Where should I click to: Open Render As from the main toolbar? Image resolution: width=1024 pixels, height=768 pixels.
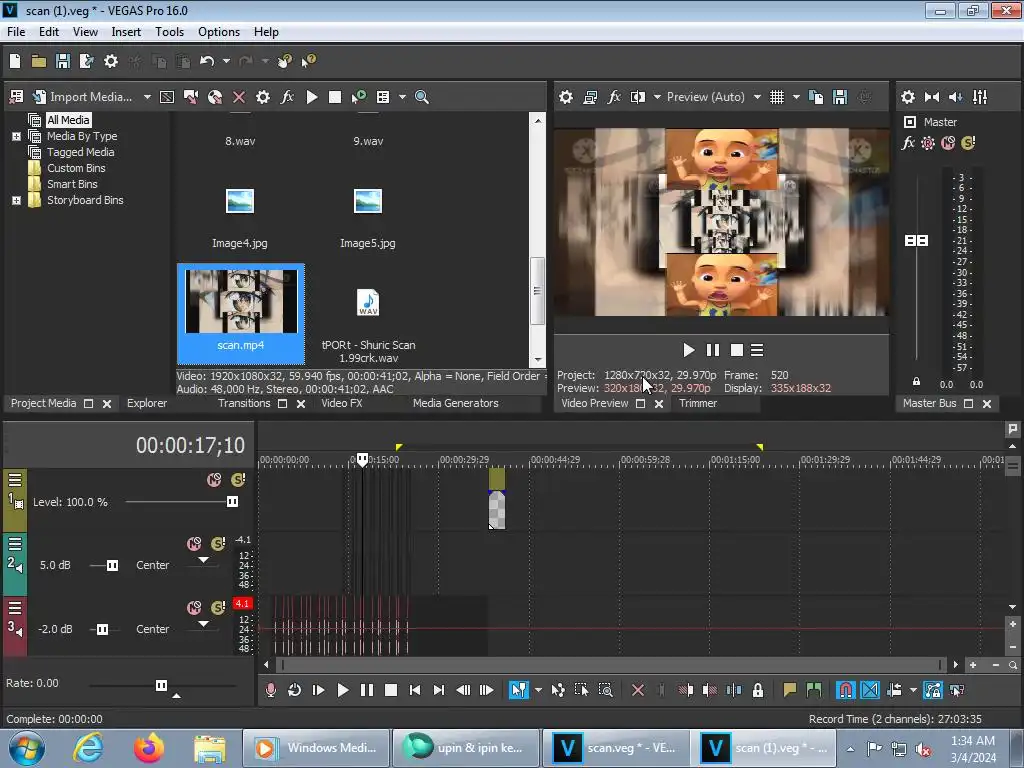[x=86, y=61]
